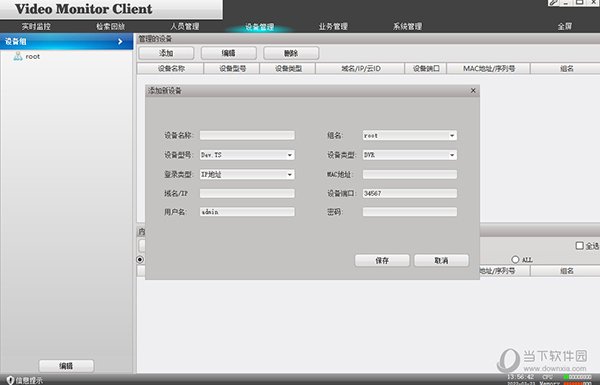The width and height of the screenshot is (600, 385).
Task: Click the 信息提示 shield icon
Action: [x=10, y=380]
